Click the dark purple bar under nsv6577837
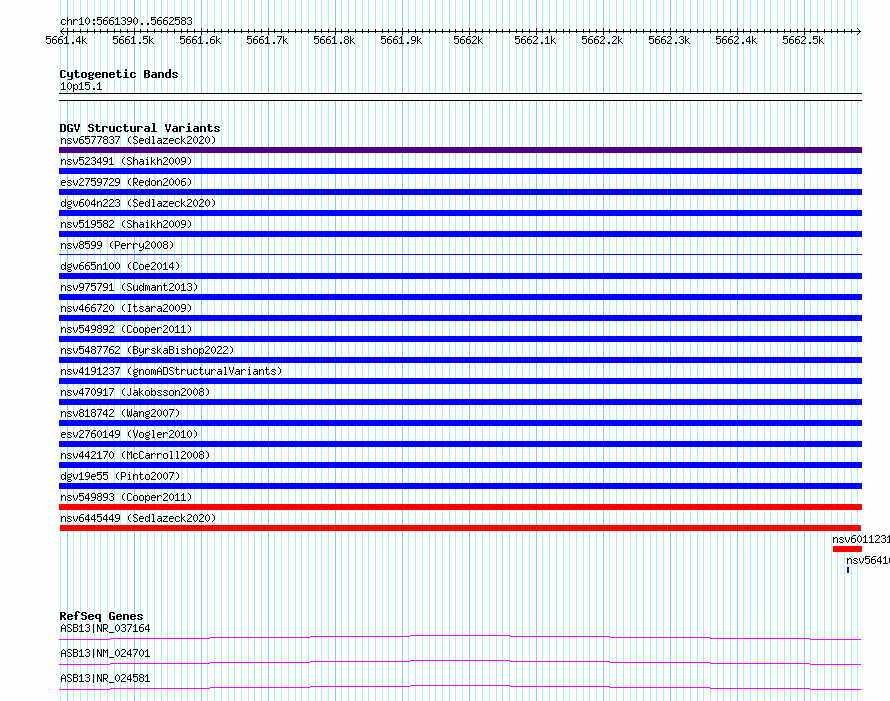 (x=460, y=150)
